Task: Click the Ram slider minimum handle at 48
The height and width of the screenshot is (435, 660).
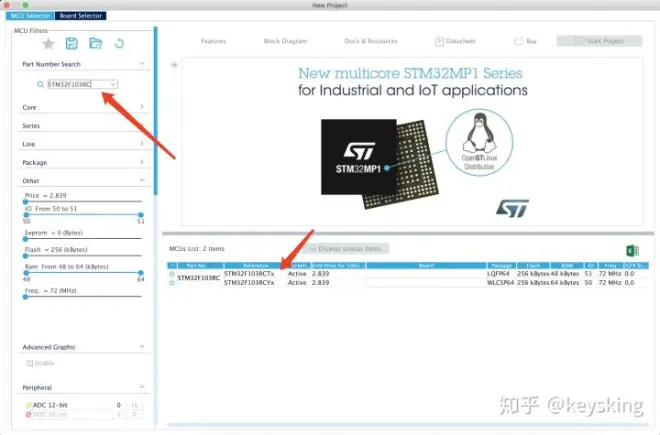Action: pyautogui.click(x=26, y=273)
